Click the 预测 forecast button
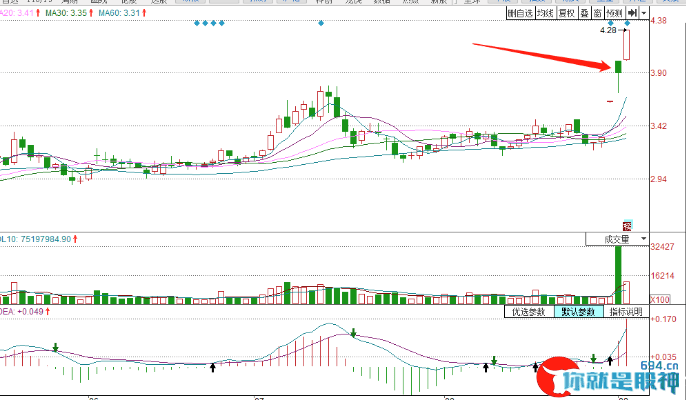The image size is (686, 400). (615, 13)
